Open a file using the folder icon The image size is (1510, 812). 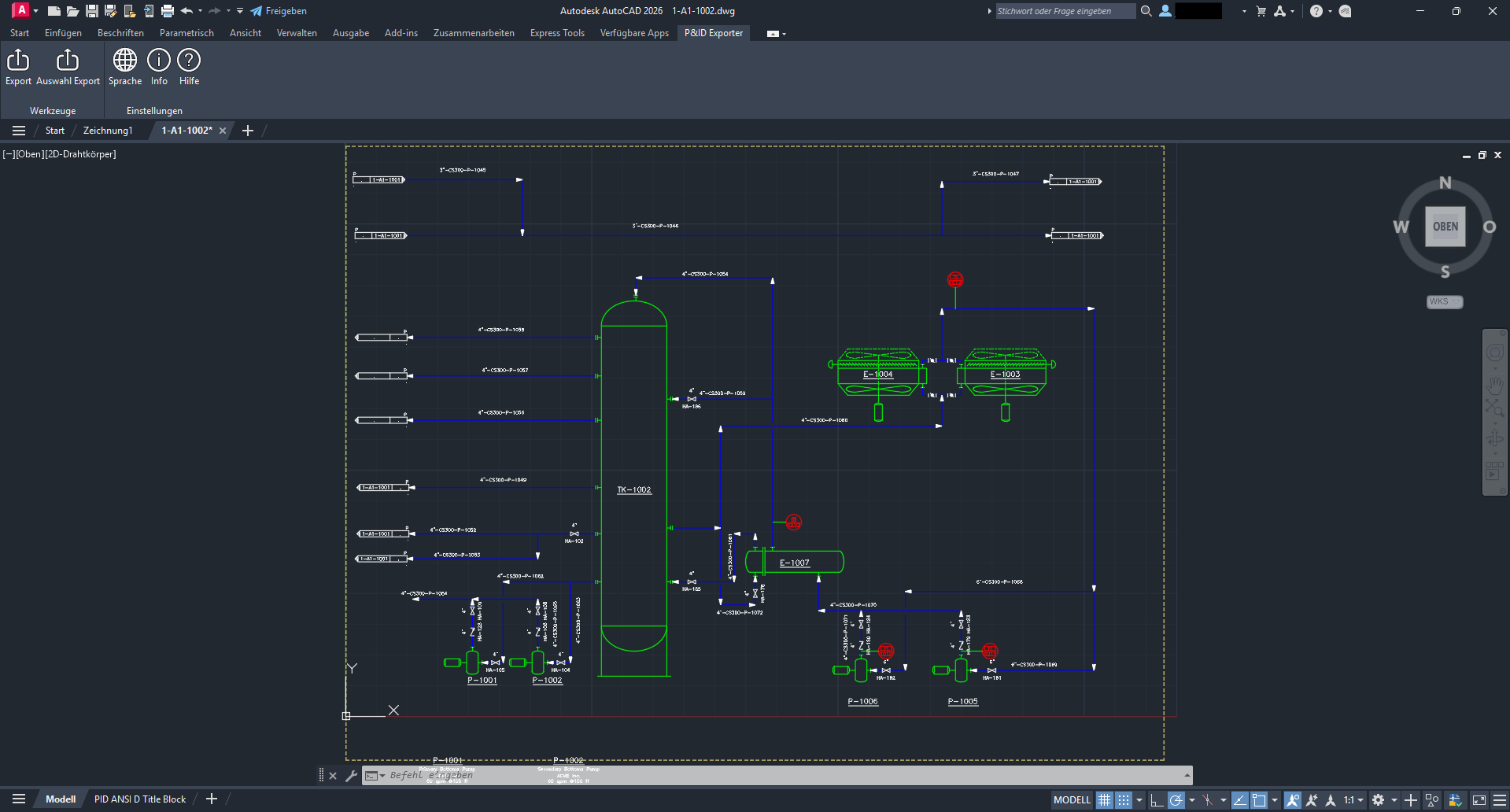tap(72, 10)
